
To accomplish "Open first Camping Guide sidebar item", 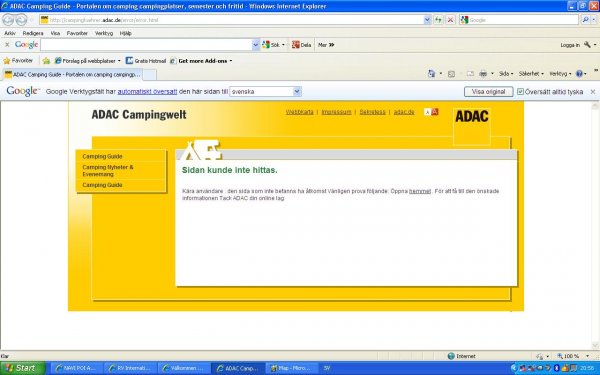I will pos(102,157).
